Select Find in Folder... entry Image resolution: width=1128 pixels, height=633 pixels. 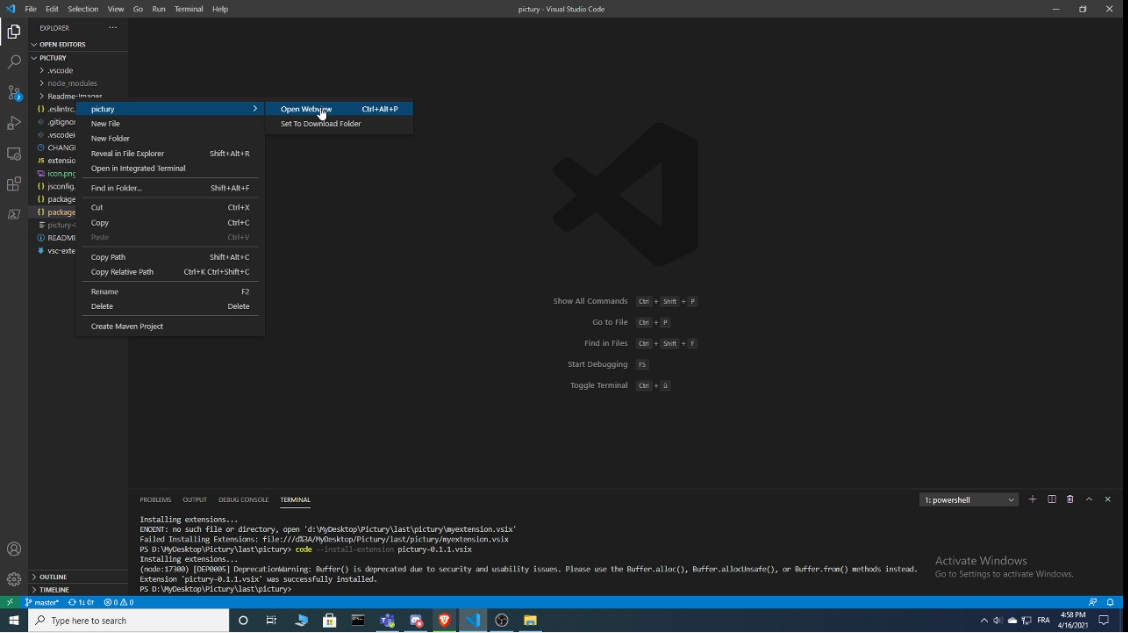coord(170,188)
